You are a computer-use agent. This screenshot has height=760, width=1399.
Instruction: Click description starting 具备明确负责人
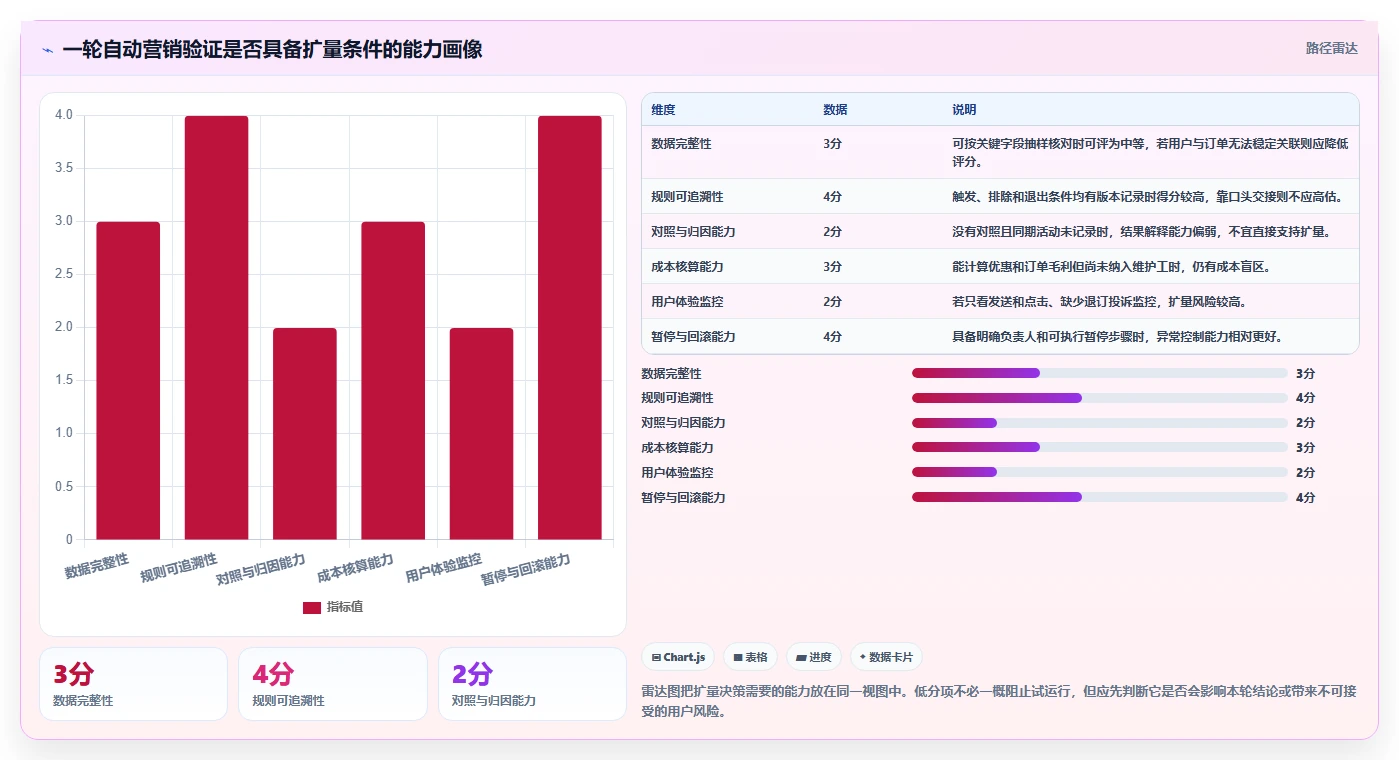1117,337
